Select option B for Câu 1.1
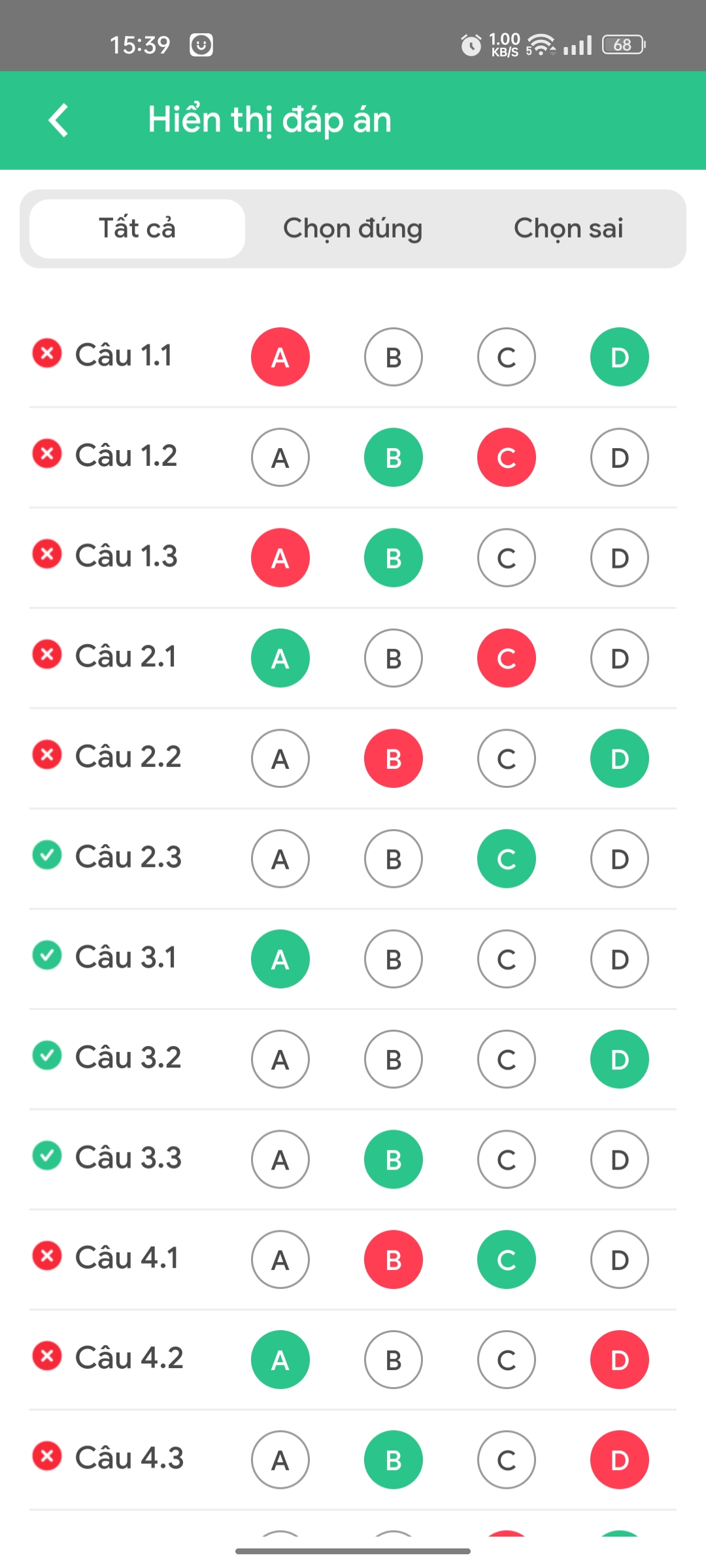Screen dimensions: 706x1568 tap(394, 357)
